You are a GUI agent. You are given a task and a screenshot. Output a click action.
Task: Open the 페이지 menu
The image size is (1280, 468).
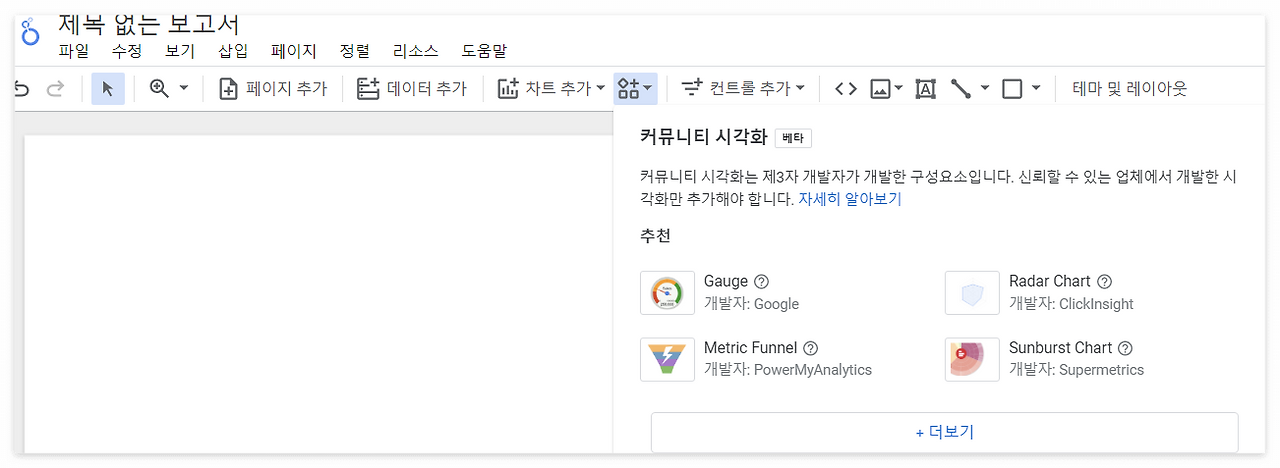(294, 51)
